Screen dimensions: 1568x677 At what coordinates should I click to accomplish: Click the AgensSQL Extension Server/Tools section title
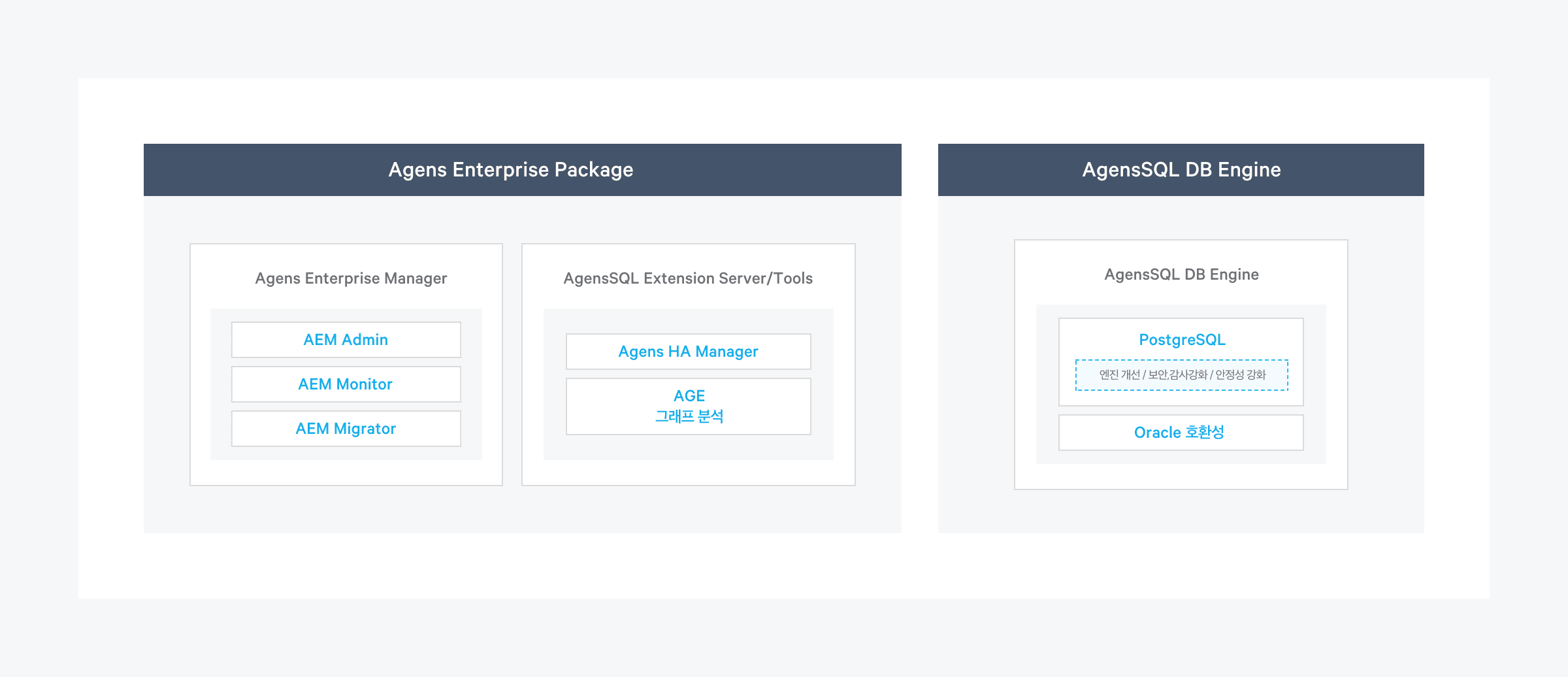tap(688, 278)
